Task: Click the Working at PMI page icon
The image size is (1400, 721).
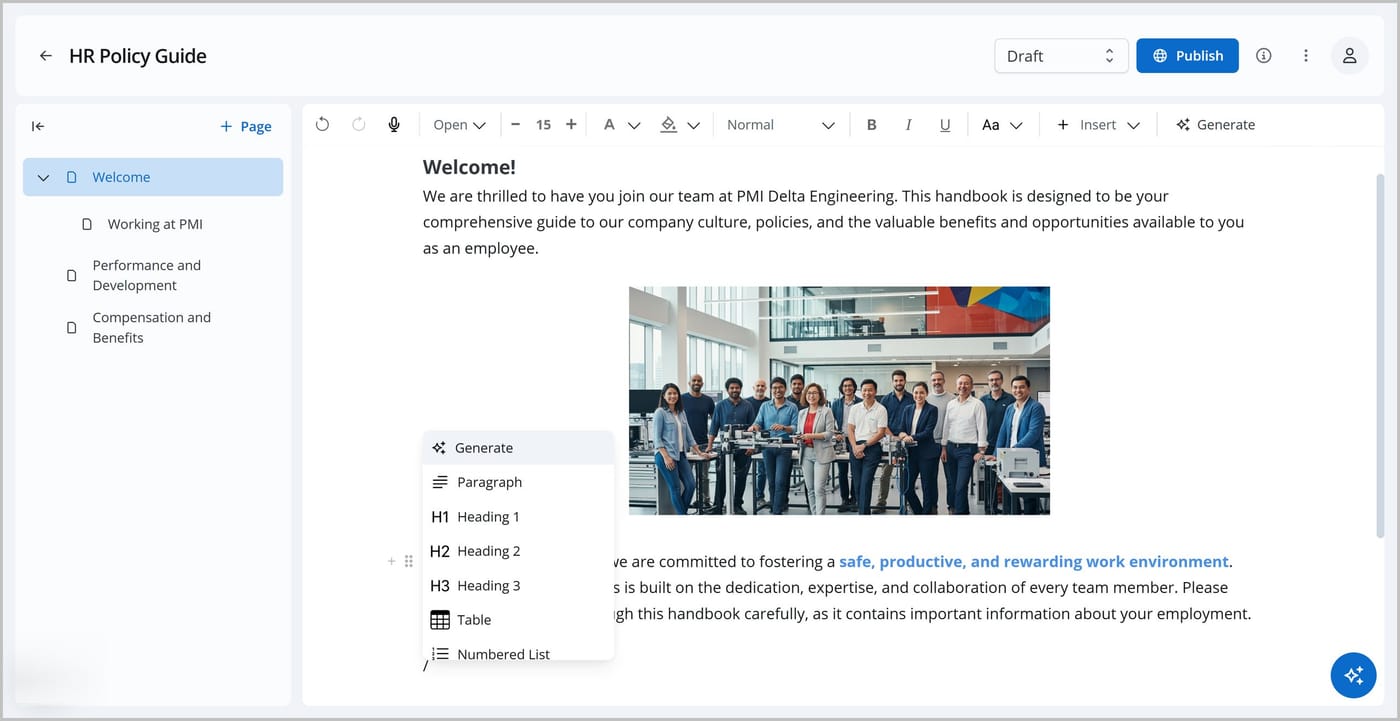Action: (87, 224)
